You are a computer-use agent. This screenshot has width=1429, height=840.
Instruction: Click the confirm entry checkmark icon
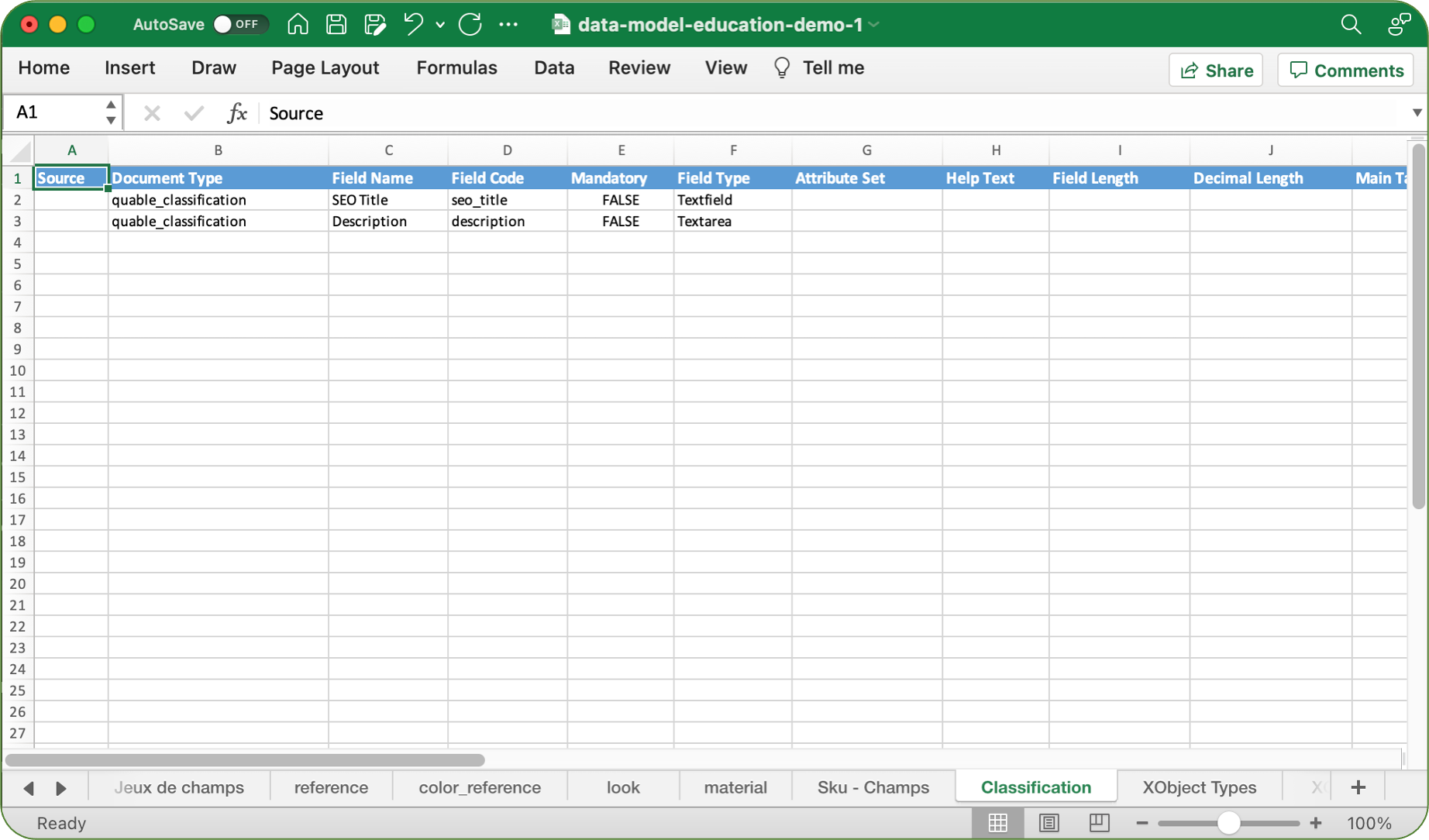194,113
